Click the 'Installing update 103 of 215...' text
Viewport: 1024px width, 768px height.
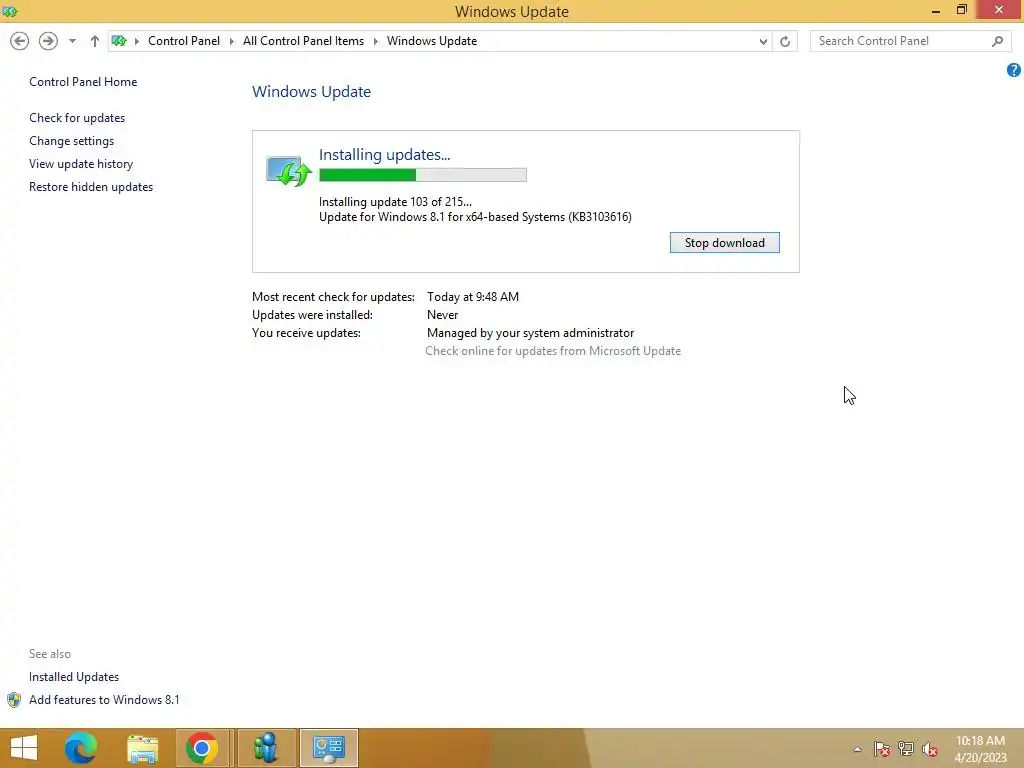coord(395,202)
